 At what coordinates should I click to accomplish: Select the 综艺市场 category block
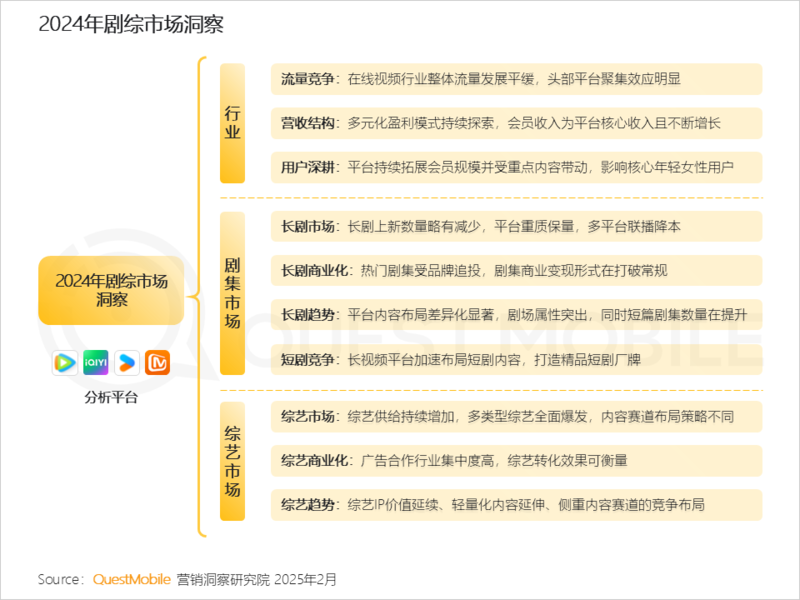(x=232, y=461)
